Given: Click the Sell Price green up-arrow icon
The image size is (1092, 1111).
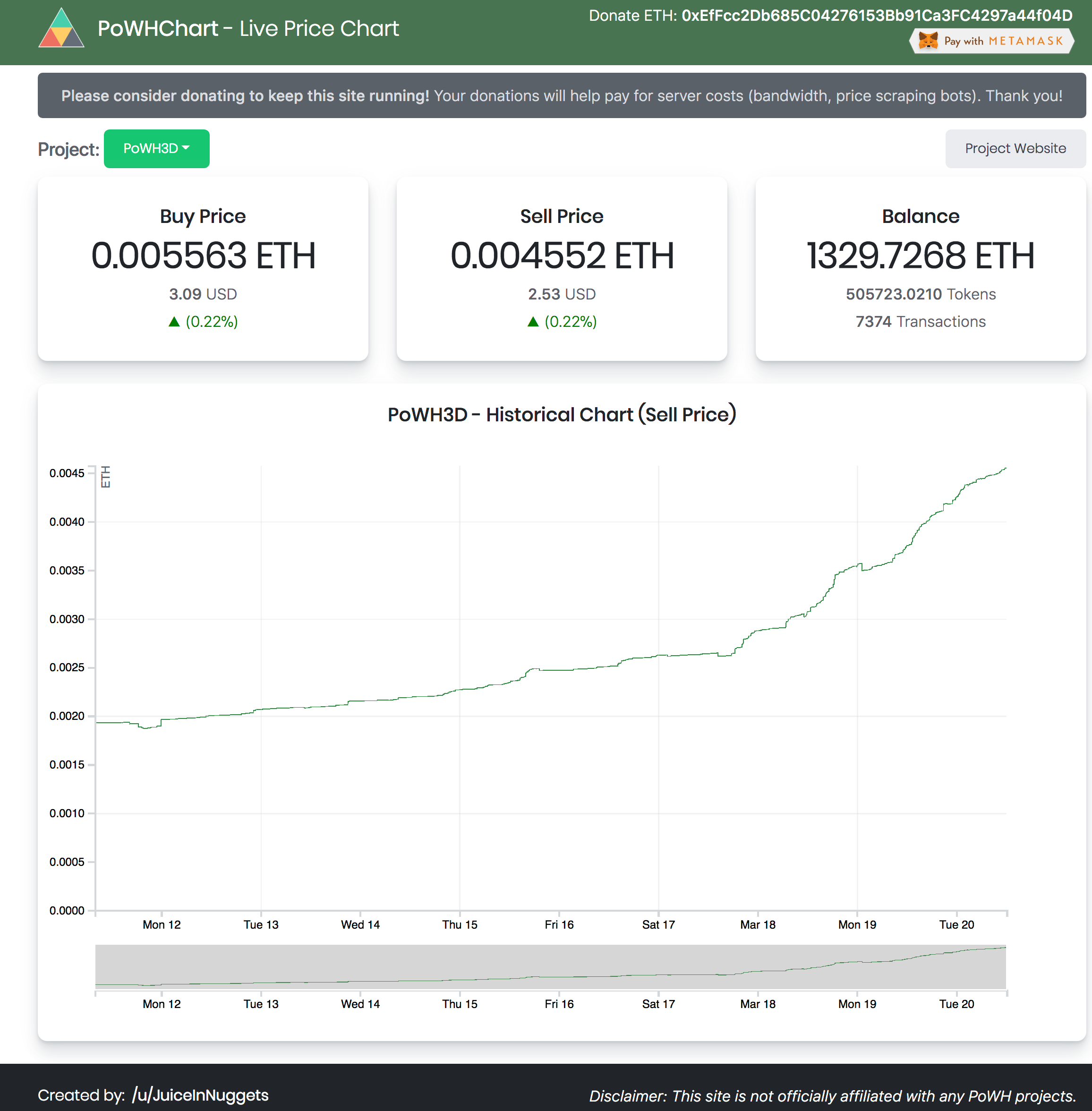Looking at the screenshot, I should pyautogui.click(x=533, y=322).
